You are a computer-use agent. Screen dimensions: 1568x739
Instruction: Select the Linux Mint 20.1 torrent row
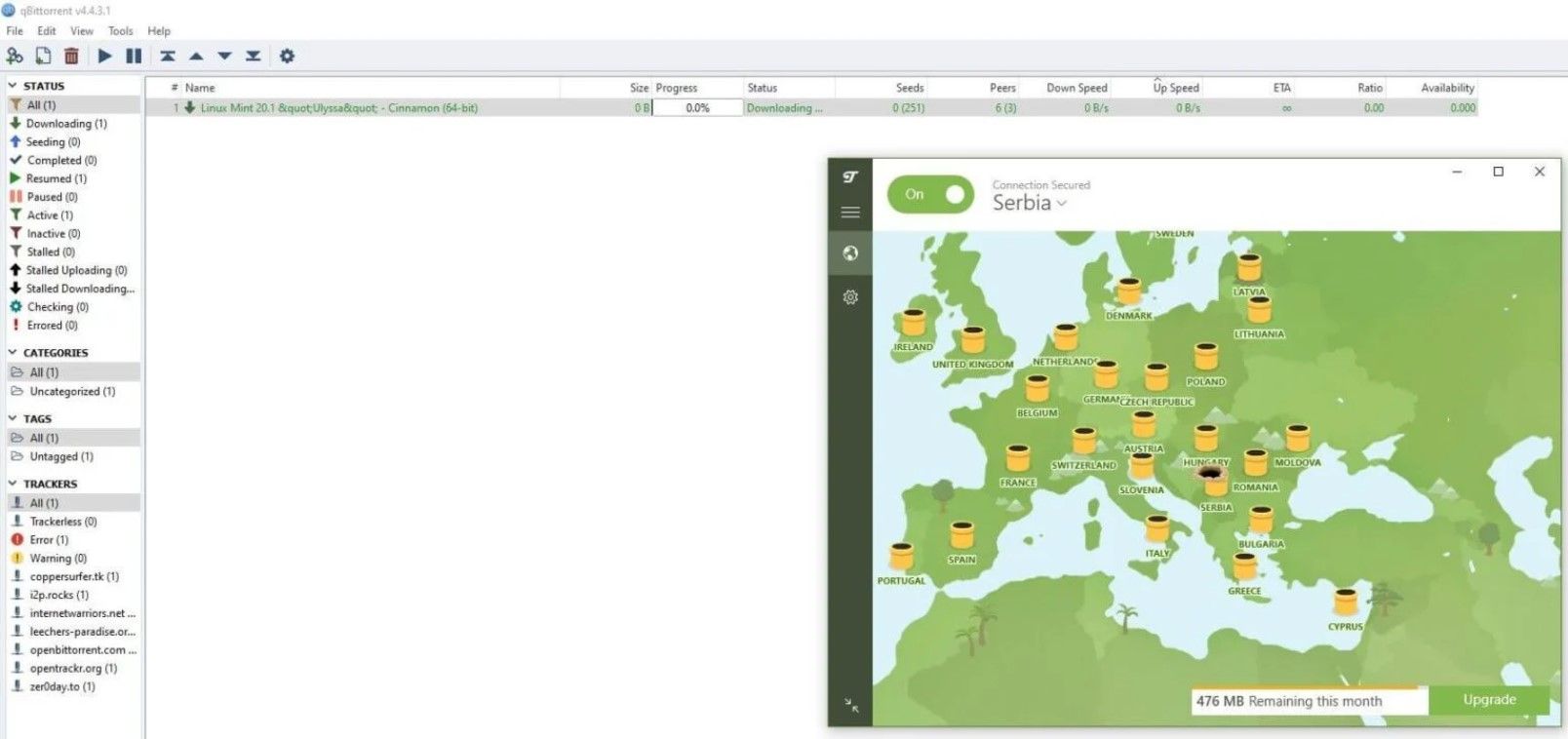(x=811, y=108)
